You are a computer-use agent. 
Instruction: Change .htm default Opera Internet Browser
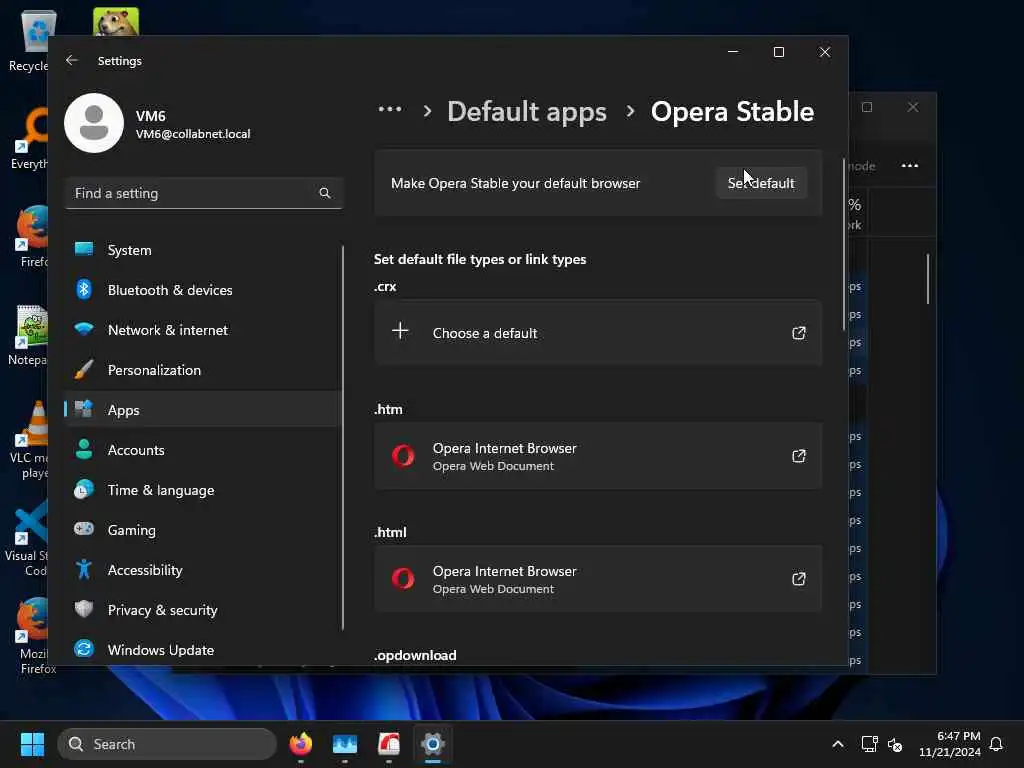tap(598, 456)
